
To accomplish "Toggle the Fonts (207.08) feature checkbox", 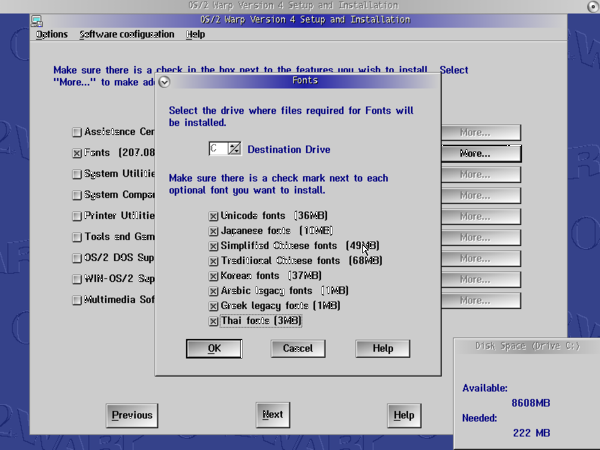I will coord(77,153).
